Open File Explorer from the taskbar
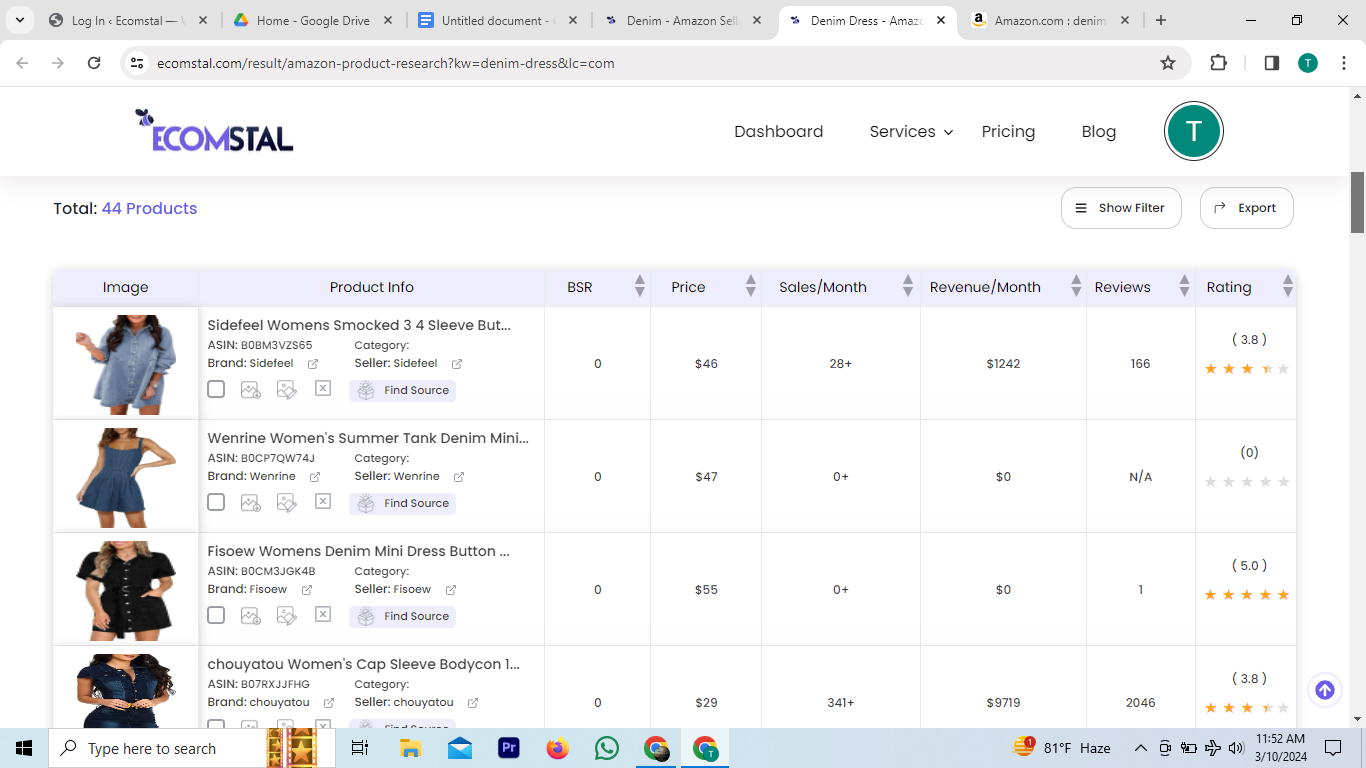This screenshot has height=768, width=1366. [x=410, y=748]
